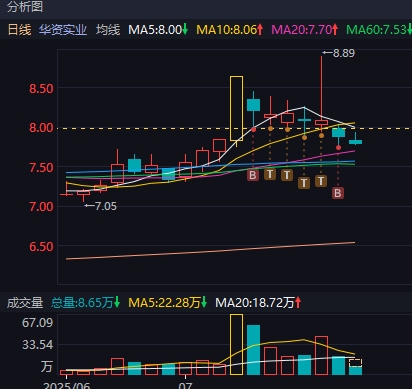Click the 成交量 volume panel label
The width and height of the screenshot is (412, 389).
25,303
